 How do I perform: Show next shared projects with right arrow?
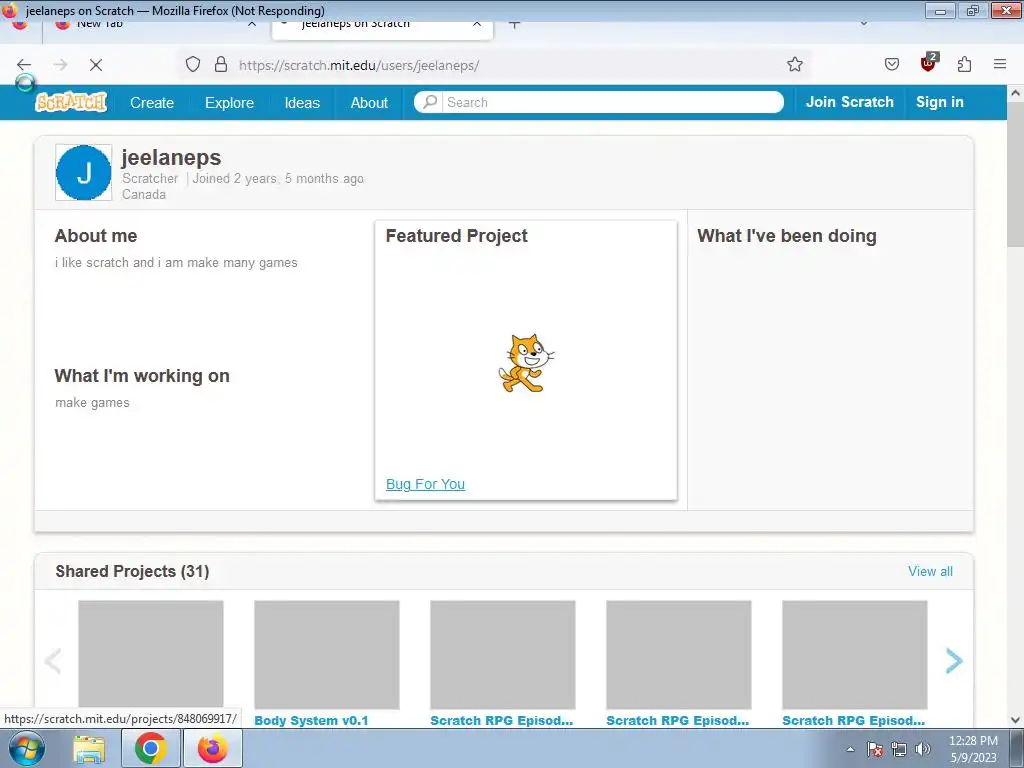coord(953,661)
